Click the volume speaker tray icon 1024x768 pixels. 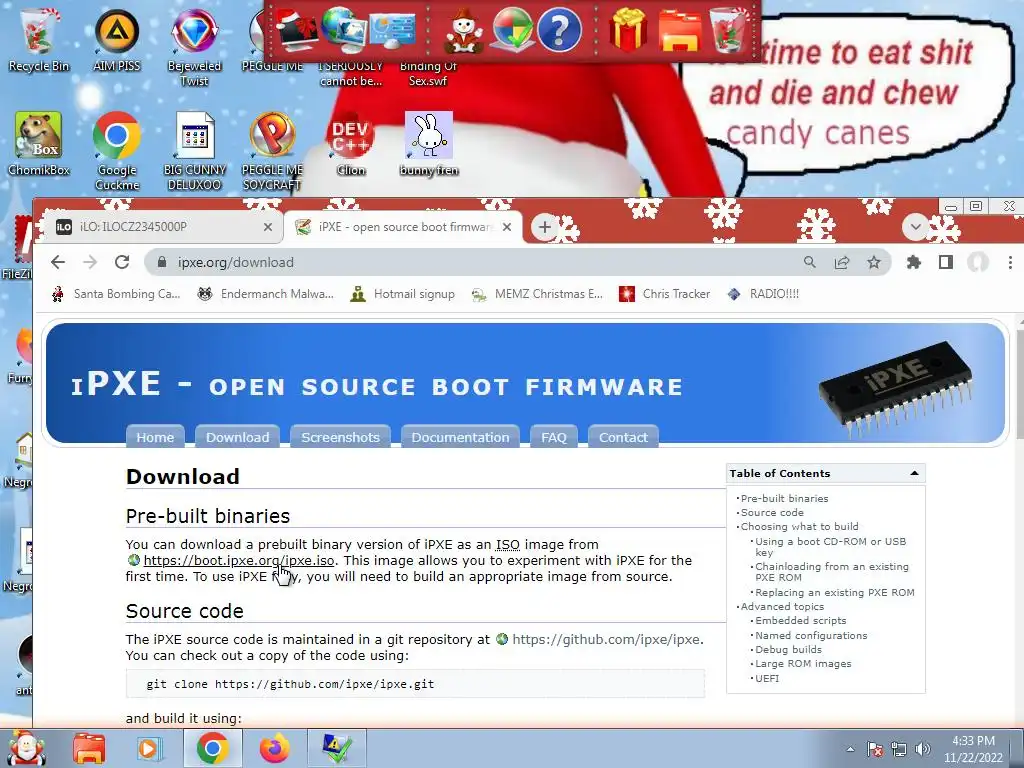[923, 749]
